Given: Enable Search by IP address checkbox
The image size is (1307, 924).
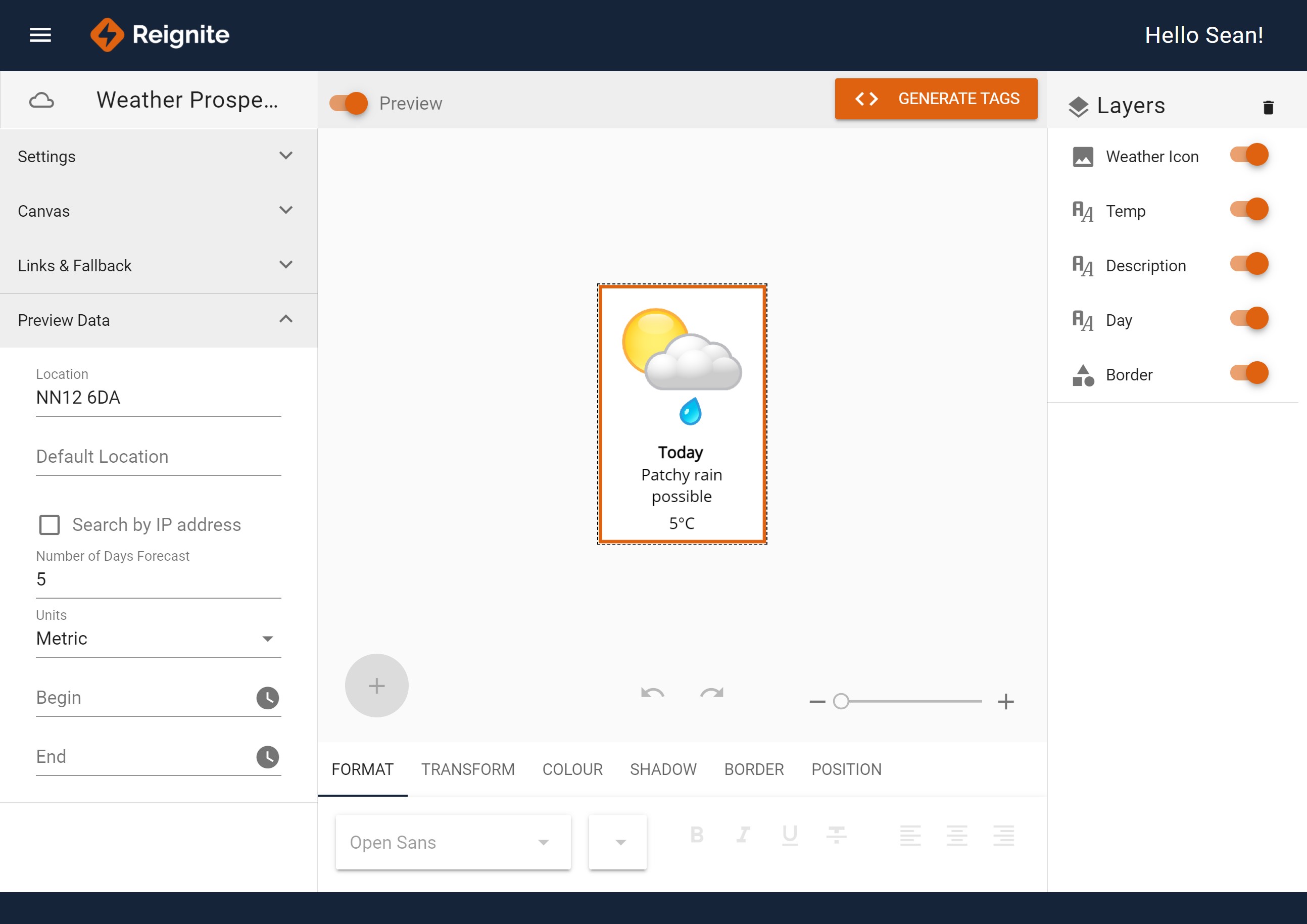Looking at the screenshot, I should pos(50,524).
